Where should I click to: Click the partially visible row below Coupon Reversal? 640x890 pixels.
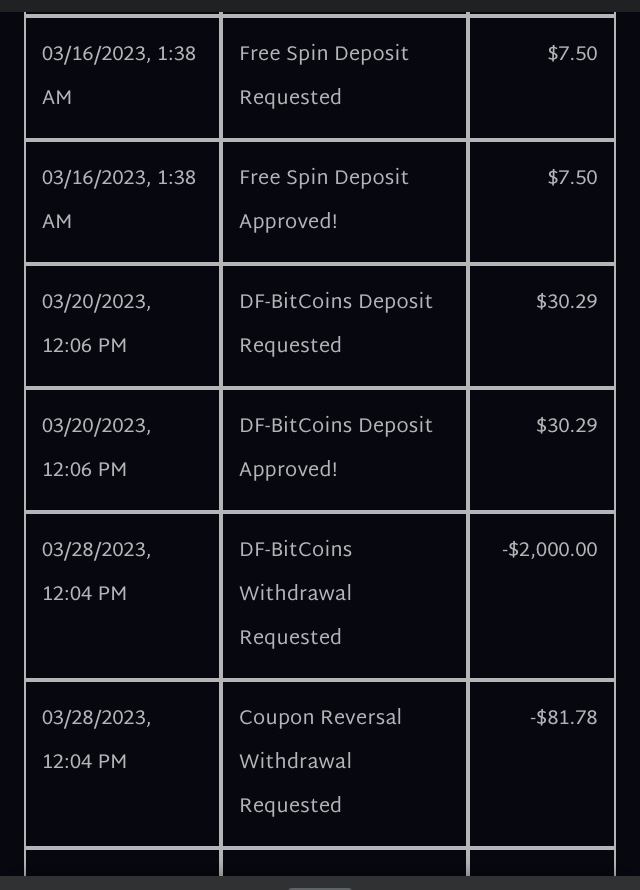(x=320, y=862)
